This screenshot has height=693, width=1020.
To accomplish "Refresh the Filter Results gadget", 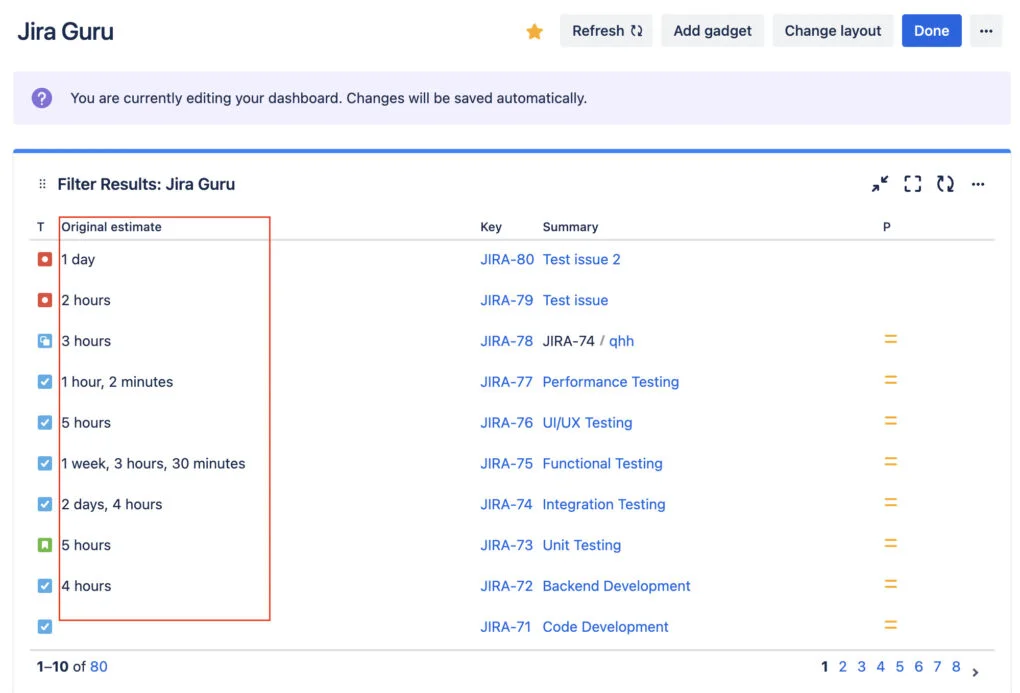I will pos(945,184).
